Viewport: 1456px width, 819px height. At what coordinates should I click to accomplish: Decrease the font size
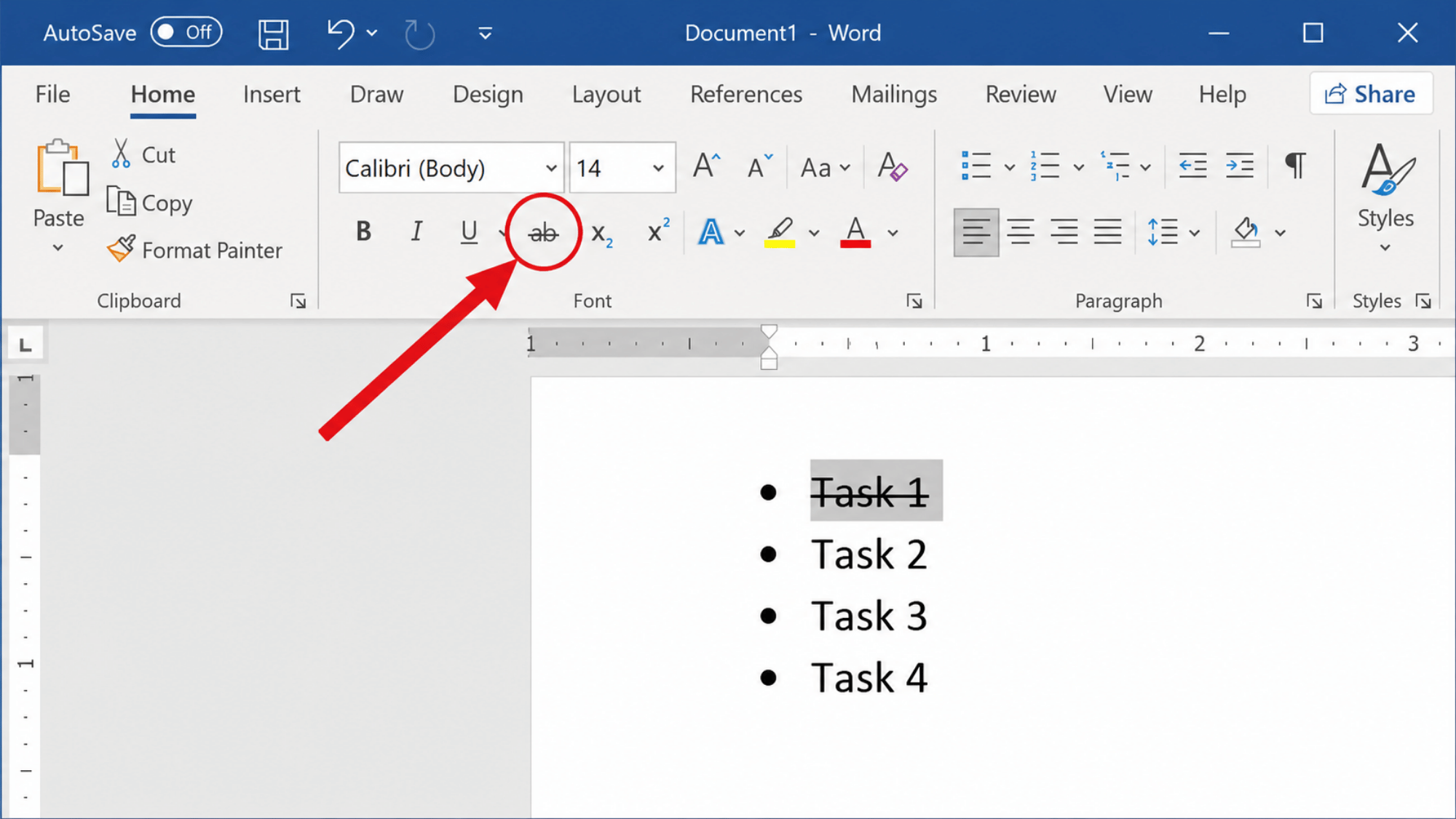coord(760,167)
